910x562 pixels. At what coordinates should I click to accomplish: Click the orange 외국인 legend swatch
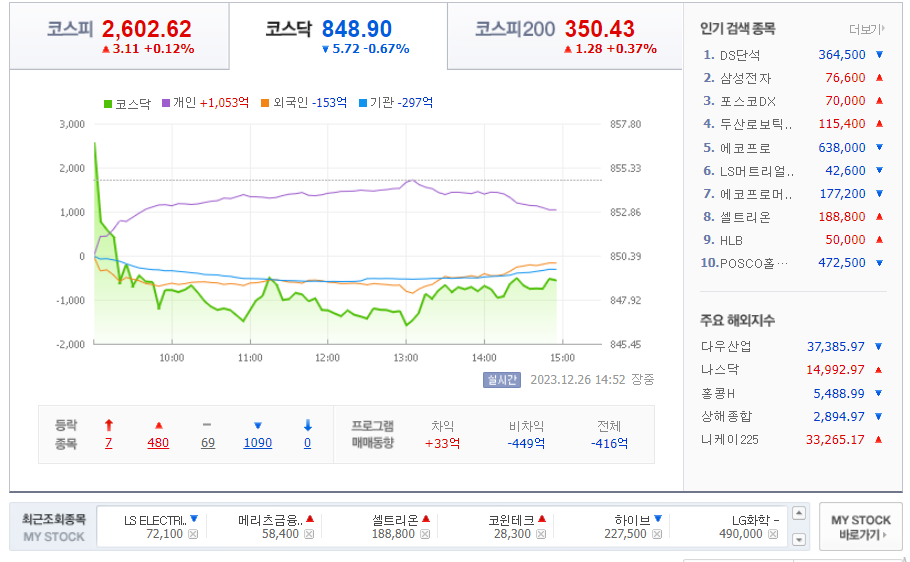pos(265,103)
